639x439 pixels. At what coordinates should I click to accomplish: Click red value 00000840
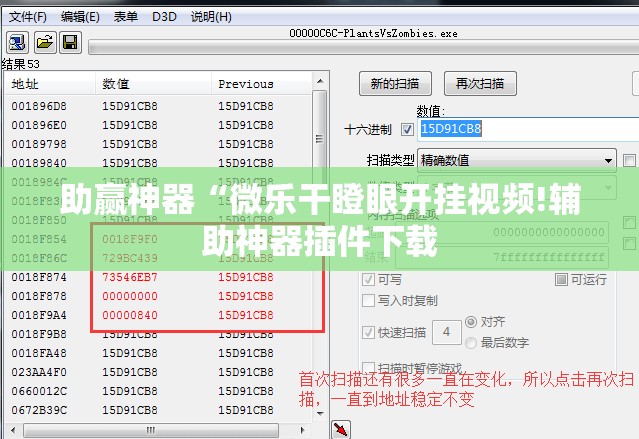(x=130, y=315)
